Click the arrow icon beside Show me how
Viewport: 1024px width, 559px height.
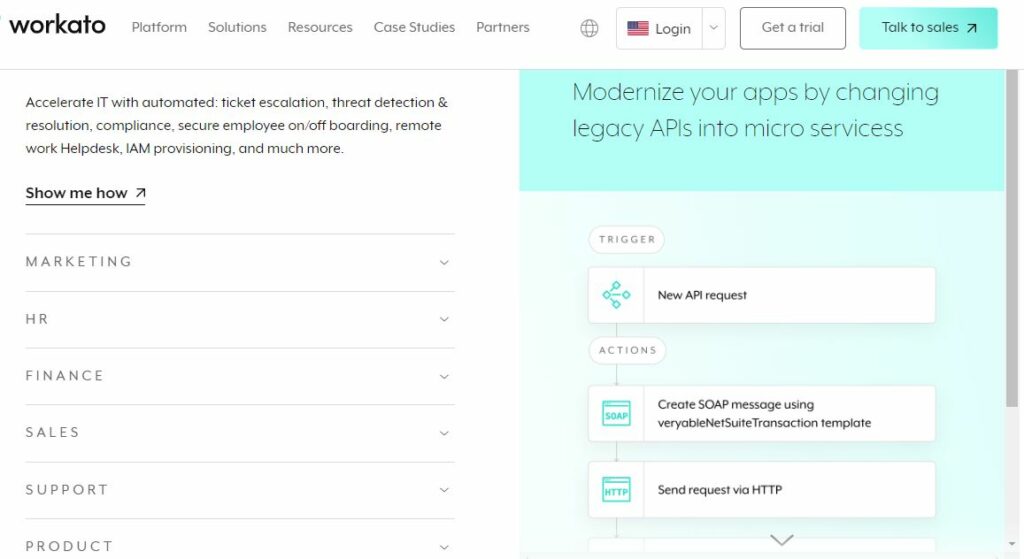tap(140, 193)
